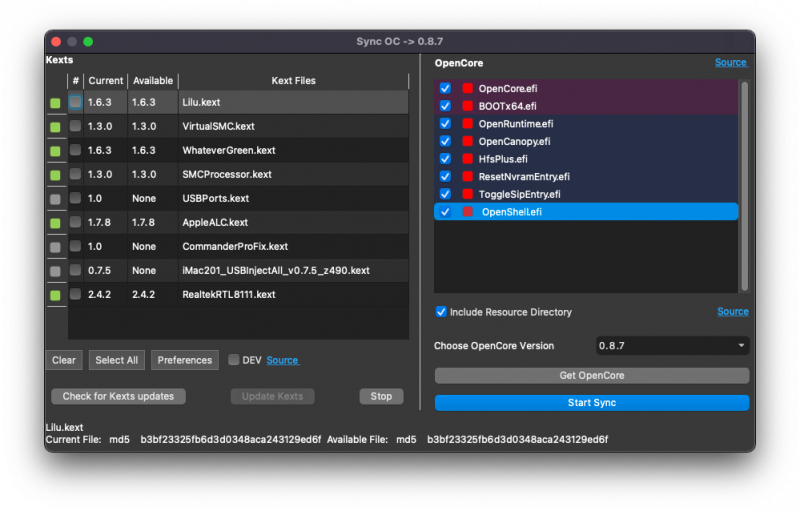Click the red status square next to OpenRuntime.efi
The height and width of the screenshot is (511, 800).
[x=467, y=123]
